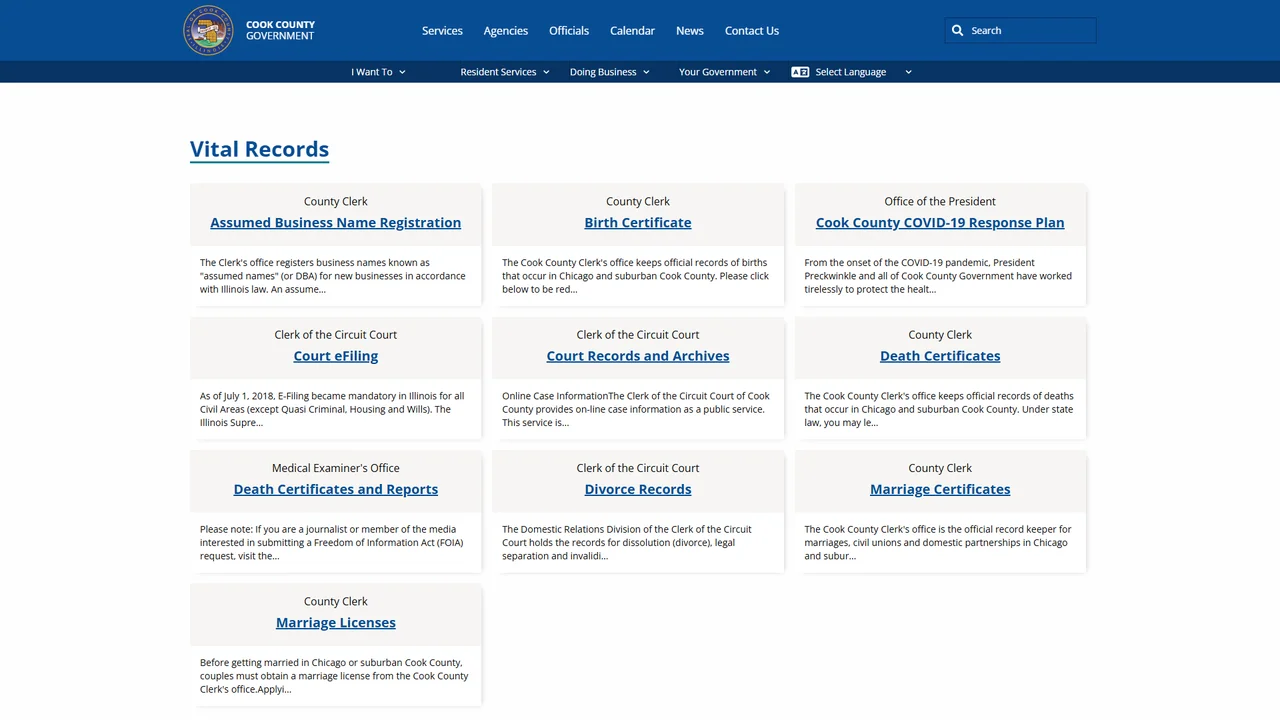This screenshot has height=720, width=1280.
Task: Open the Calendar page
Action: 632,31
